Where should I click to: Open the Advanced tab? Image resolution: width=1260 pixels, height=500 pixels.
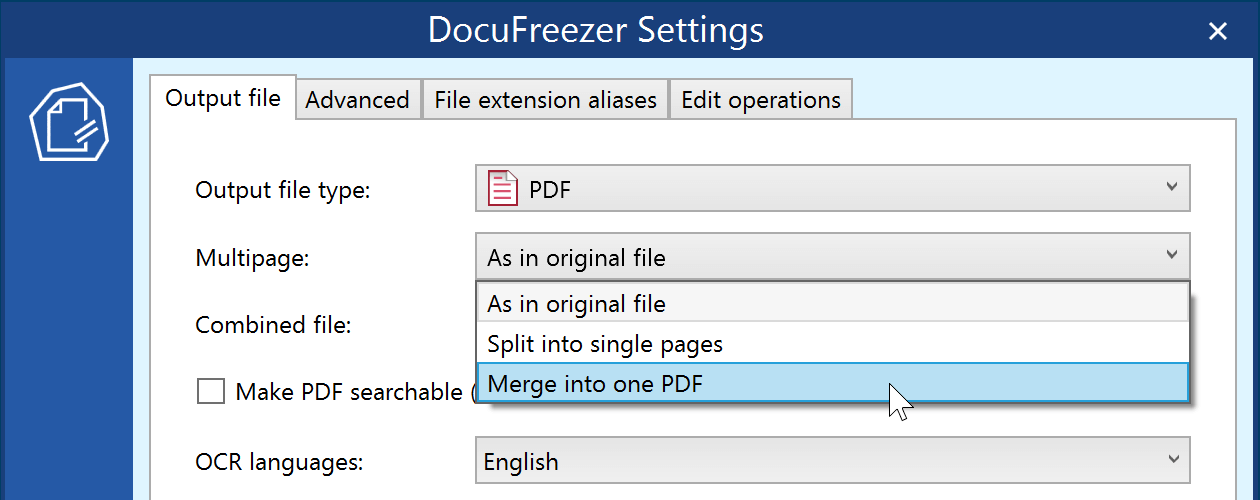(x=357, y=100)
